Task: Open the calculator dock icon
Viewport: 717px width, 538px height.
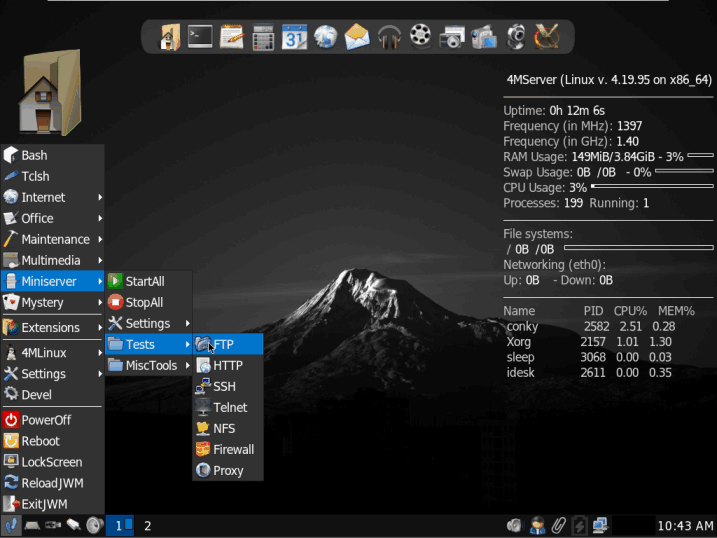Action: tap(263, 37)
